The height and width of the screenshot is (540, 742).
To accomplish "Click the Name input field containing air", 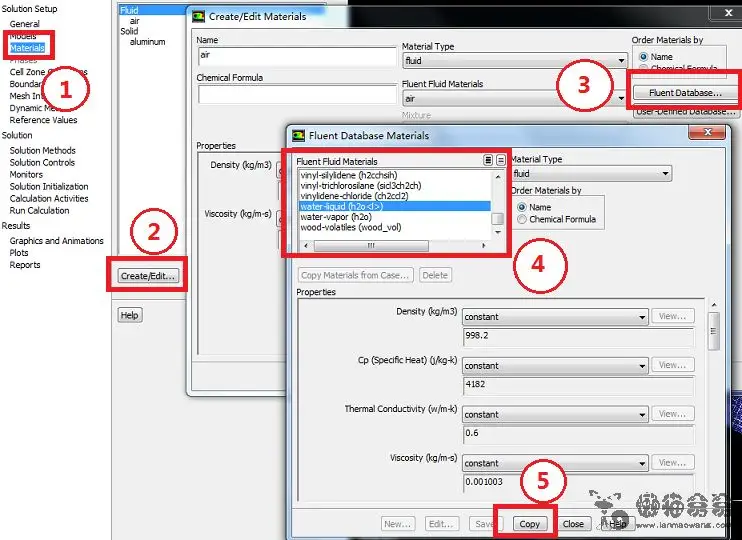I will tap(297, 56).
